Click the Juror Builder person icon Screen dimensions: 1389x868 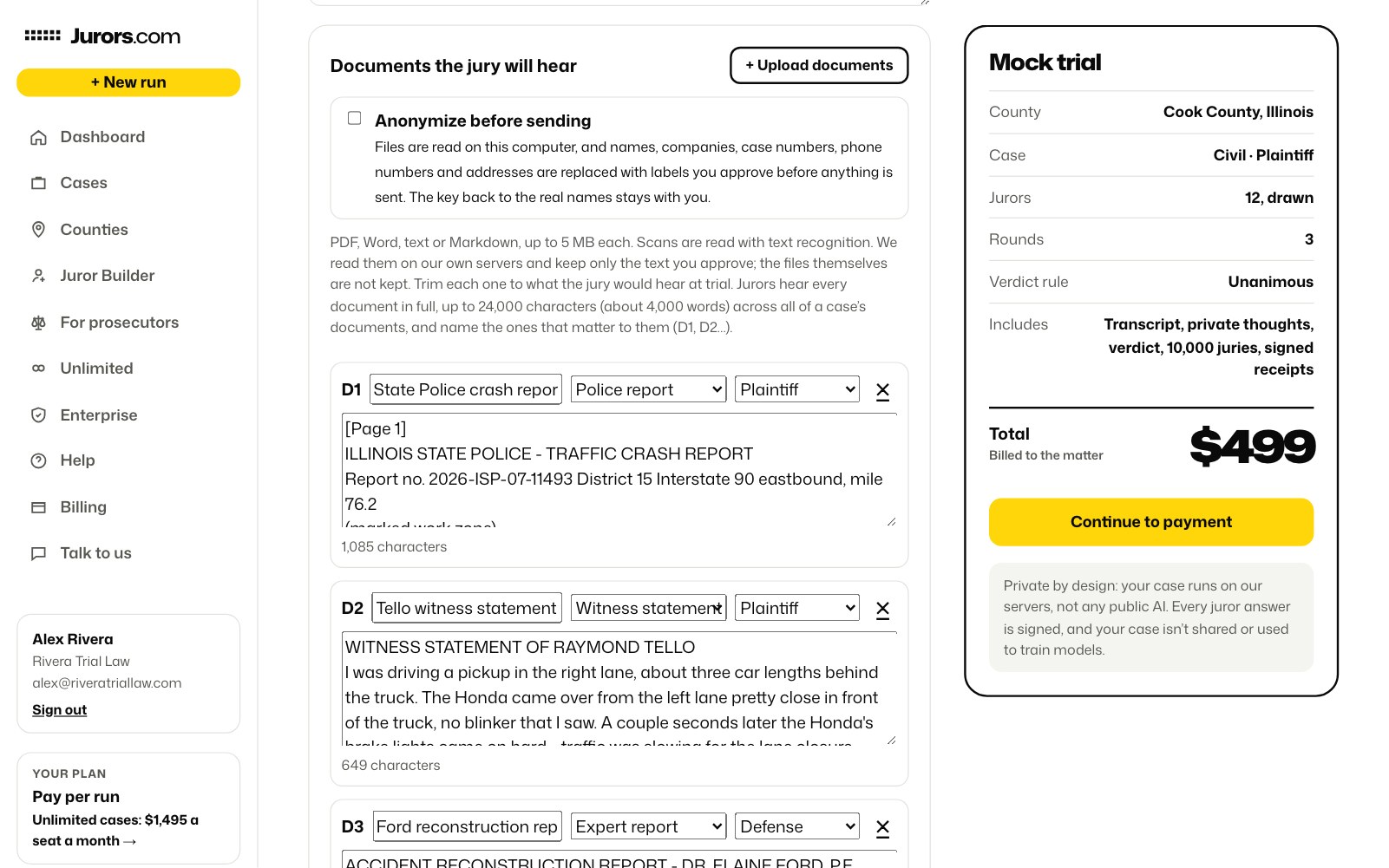click(x=38, y=276)
